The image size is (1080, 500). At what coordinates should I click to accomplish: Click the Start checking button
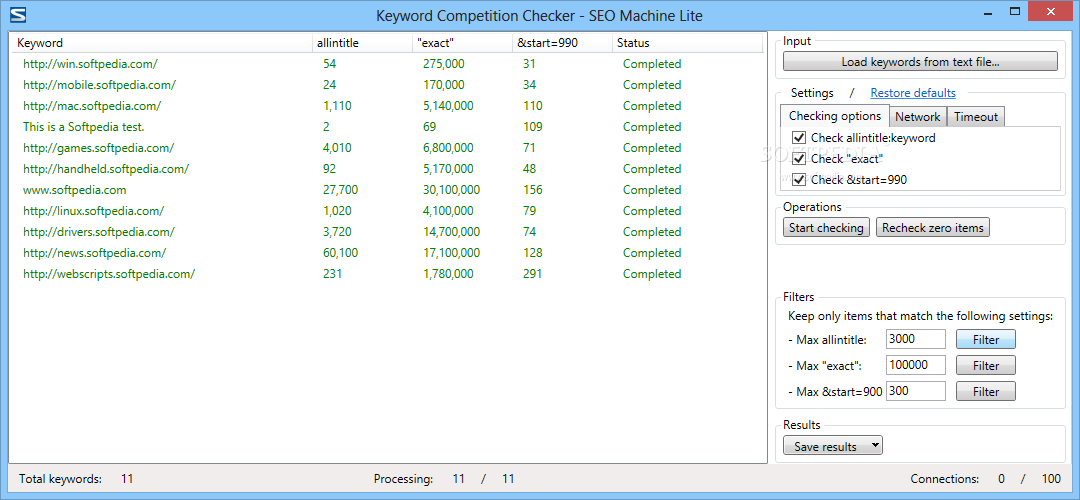[827, 227]
